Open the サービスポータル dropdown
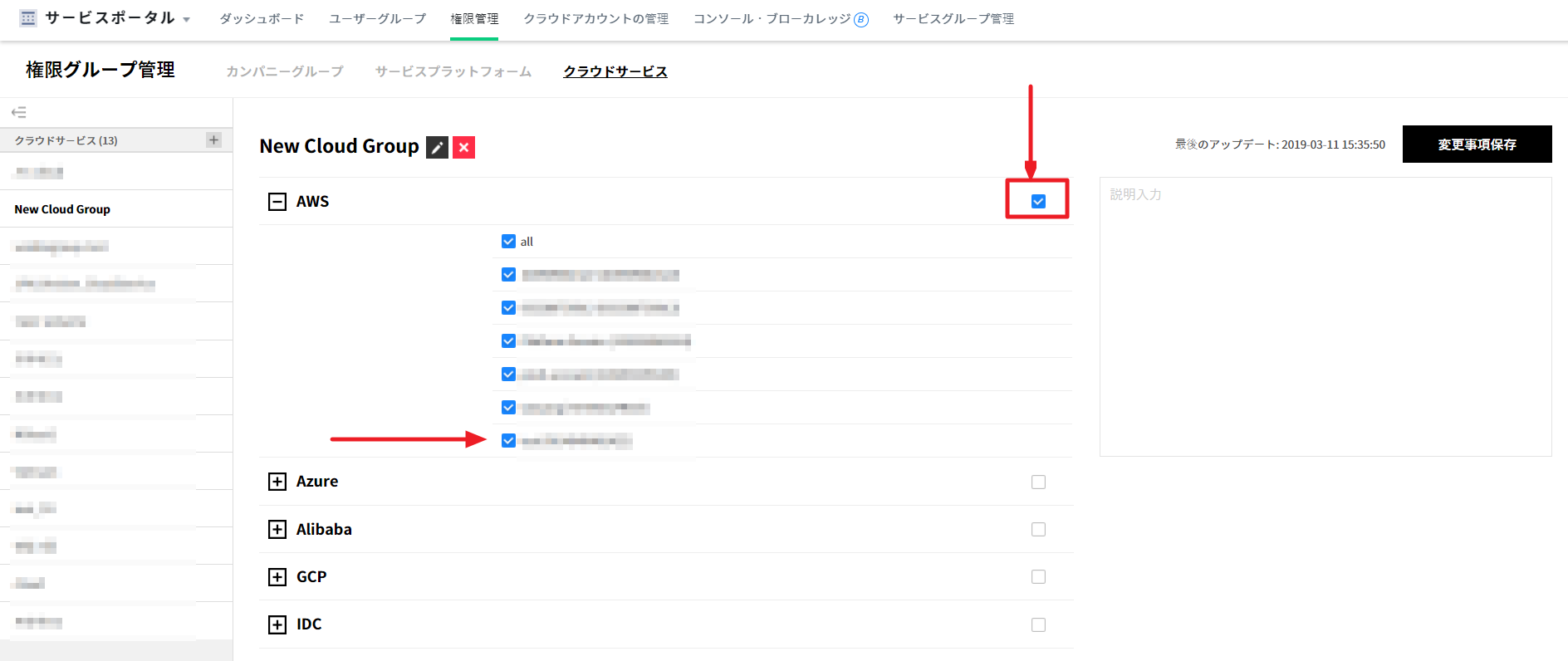Viewport: 1568px width, 661px height. [x=186, y=20]
